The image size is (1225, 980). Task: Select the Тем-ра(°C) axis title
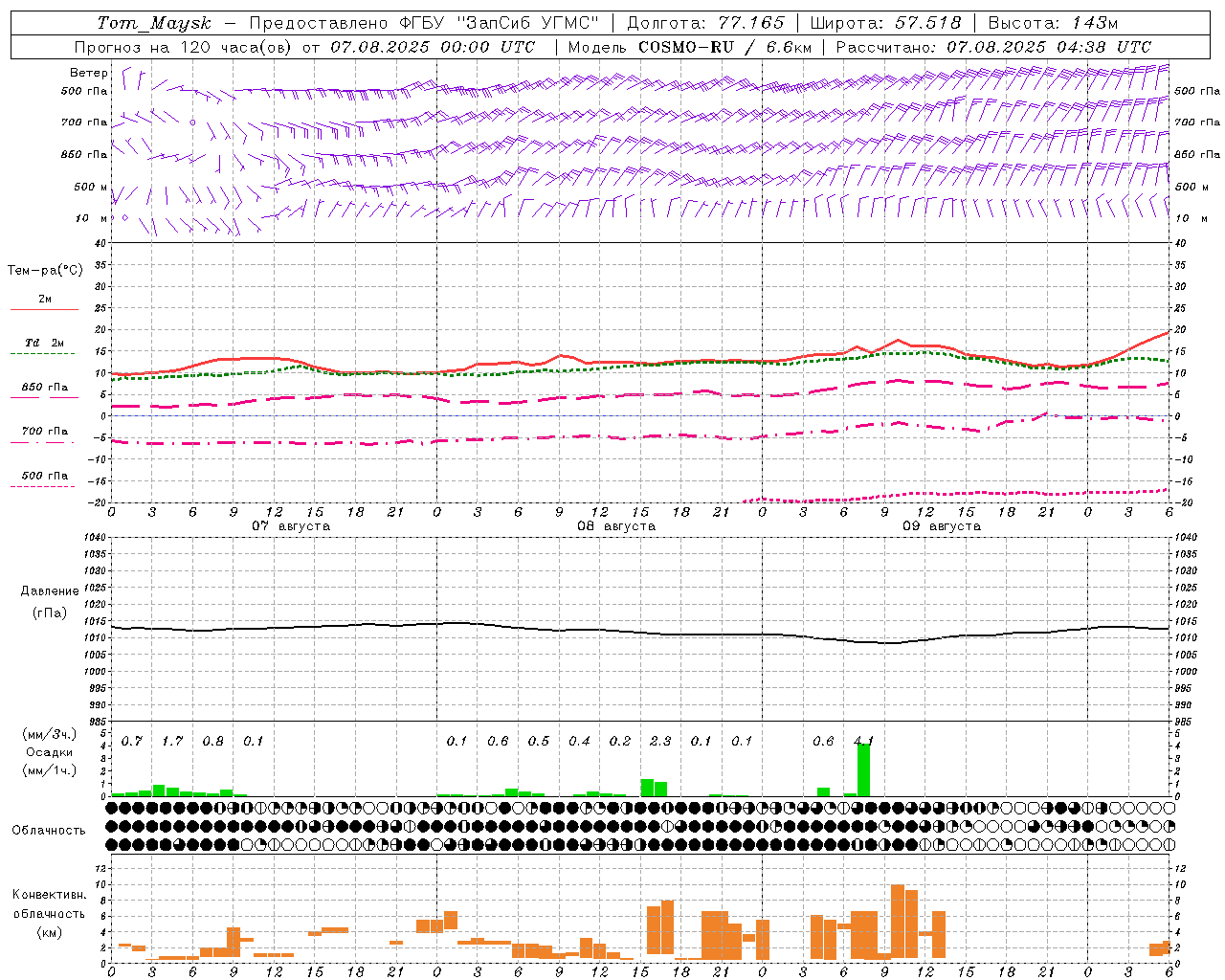[45, 271]
